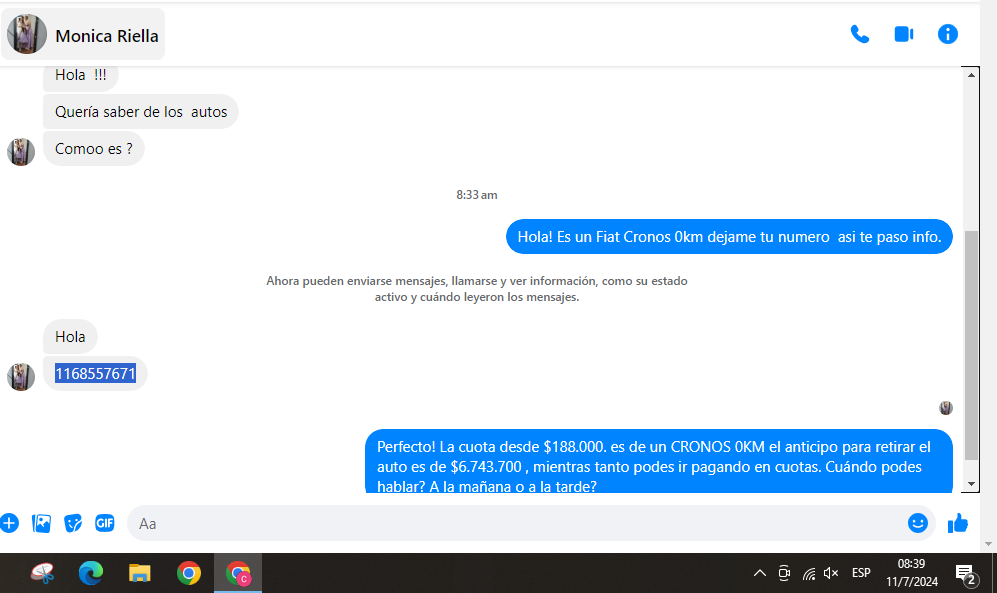Switch to the active Chrome profile window
The image size is (997, 593).
click(x=238, y=573)
